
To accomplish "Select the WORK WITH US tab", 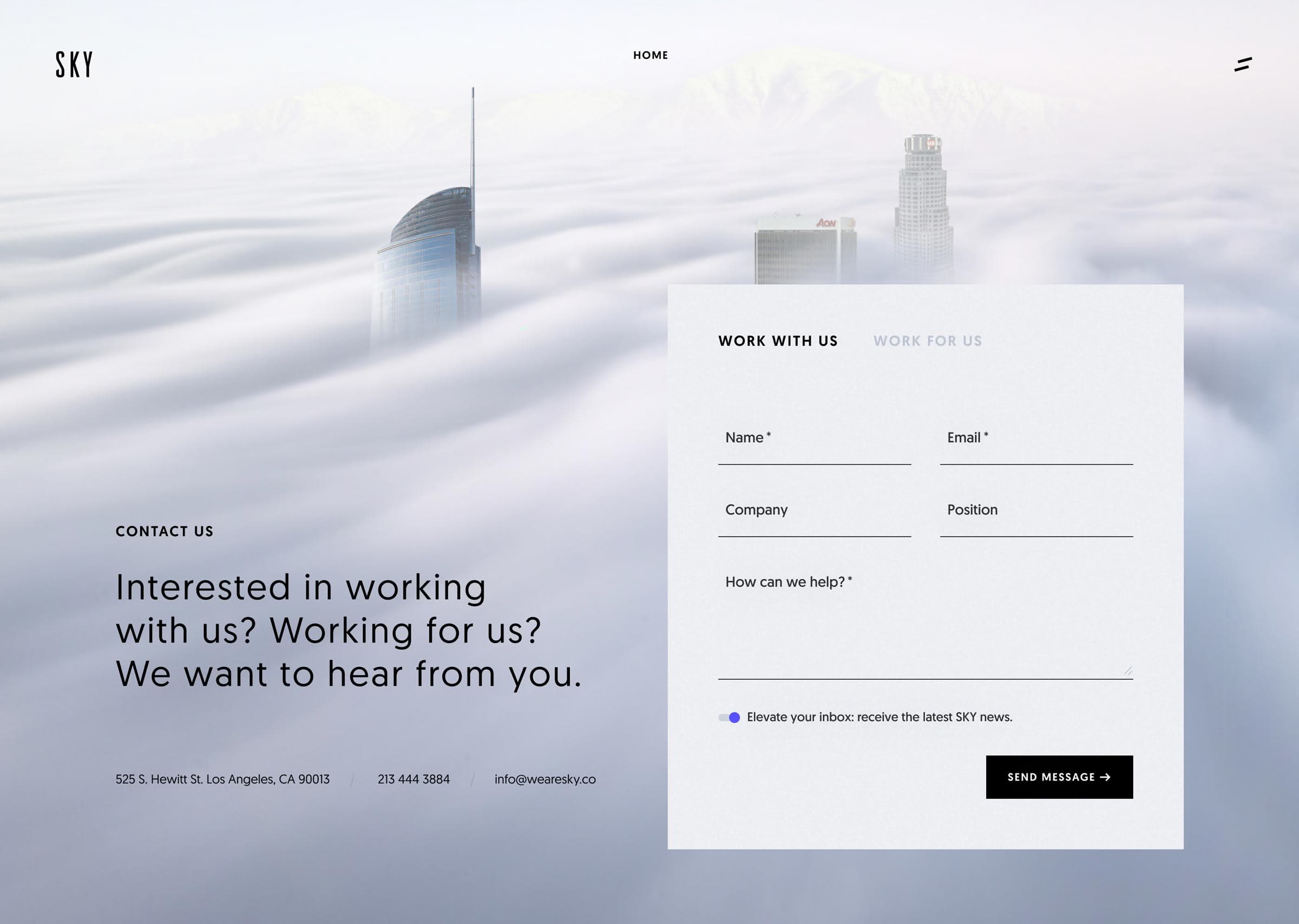I will tap(778, 341).
